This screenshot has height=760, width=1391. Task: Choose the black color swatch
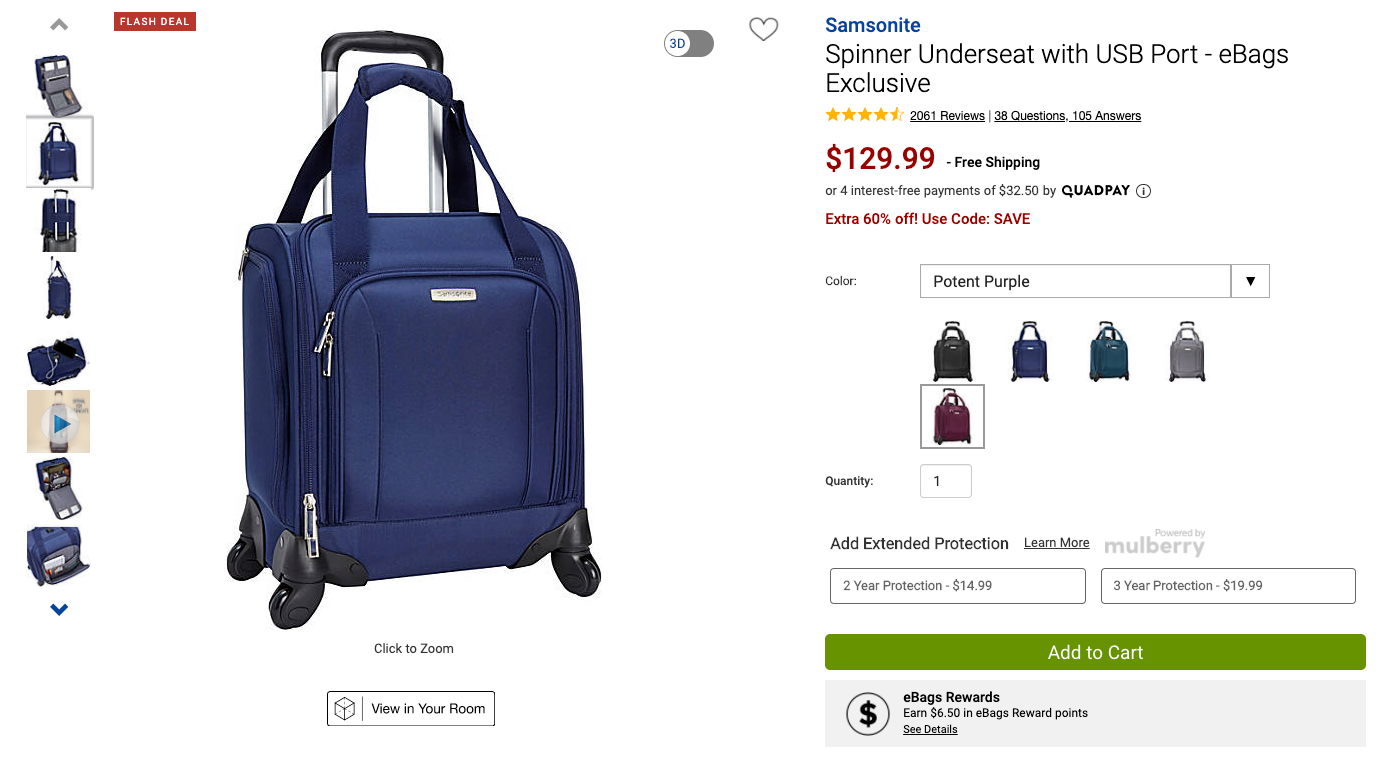(x=952, y=352)
